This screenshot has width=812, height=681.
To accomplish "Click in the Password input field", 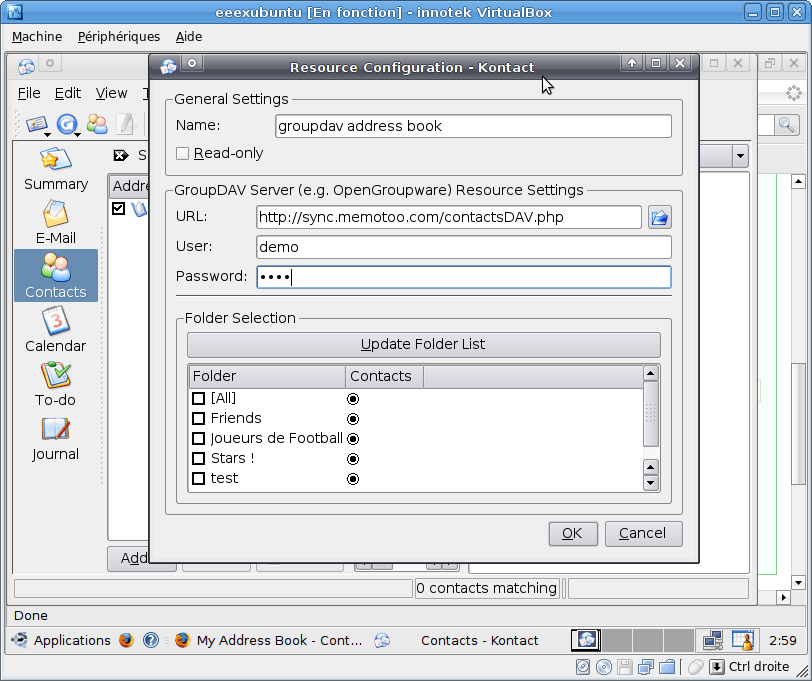I will (x=464, y=277).
